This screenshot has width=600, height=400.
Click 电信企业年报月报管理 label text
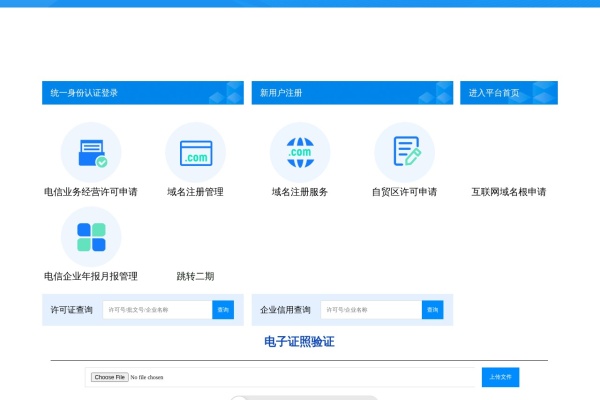click(91, 276)
